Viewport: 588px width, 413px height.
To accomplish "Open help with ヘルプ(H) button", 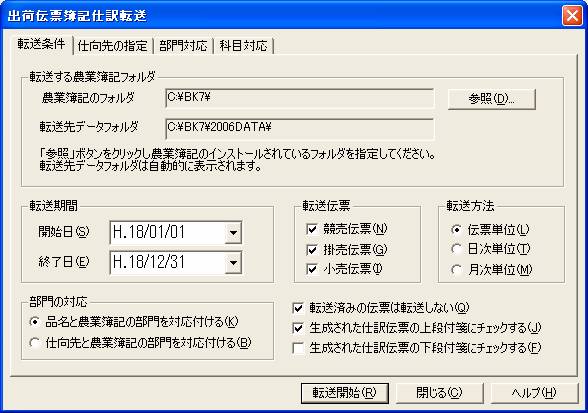I will pyautogui.click(x=534, y=393).
